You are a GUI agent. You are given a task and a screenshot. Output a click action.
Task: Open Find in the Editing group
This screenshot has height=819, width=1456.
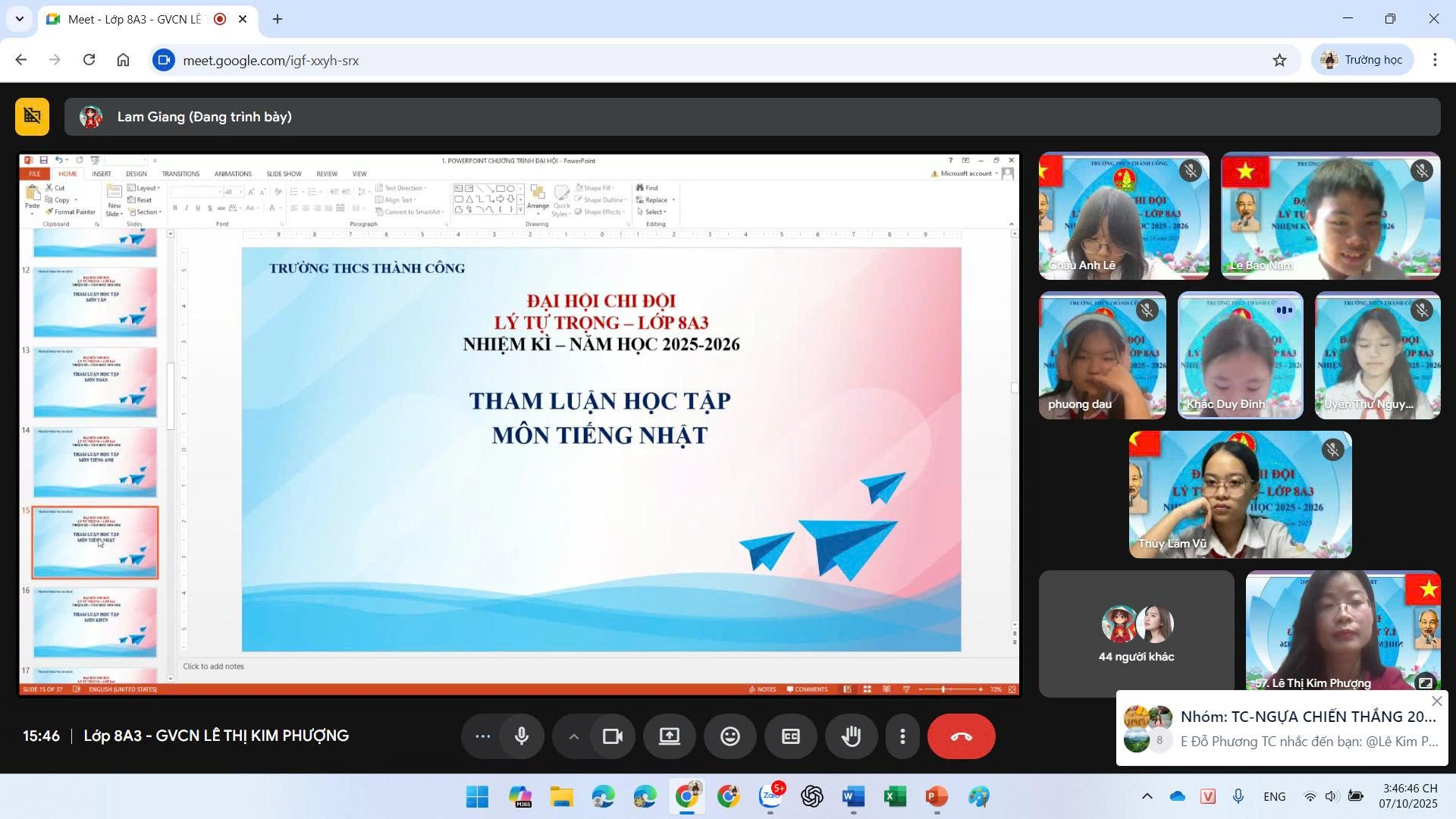(x=649, y=187)
